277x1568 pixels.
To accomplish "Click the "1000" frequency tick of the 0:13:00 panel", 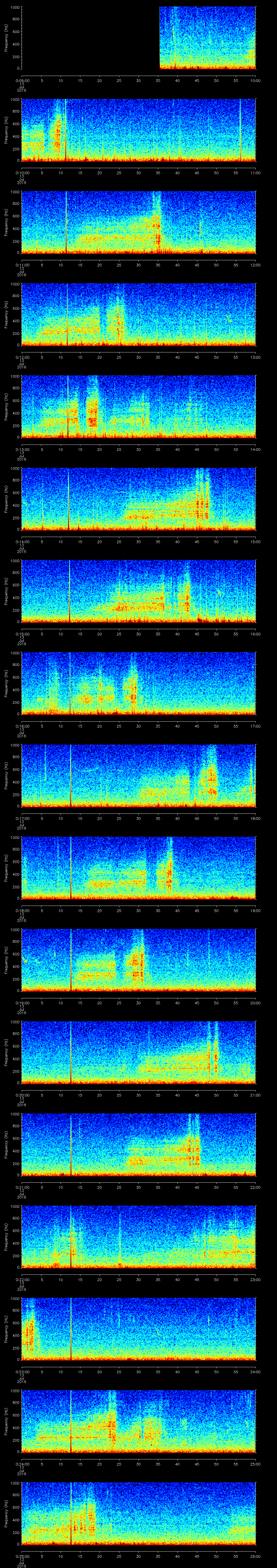I will pos(15,376).
